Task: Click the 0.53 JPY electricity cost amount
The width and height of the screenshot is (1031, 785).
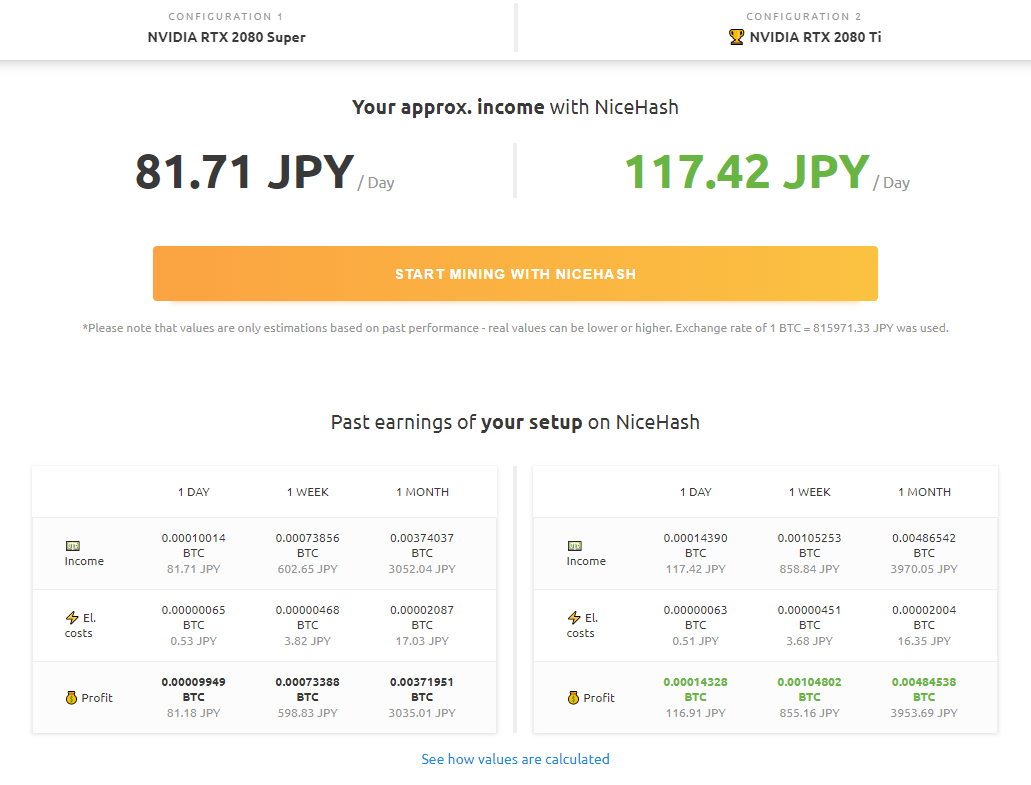Action: [x=193, y=640]
